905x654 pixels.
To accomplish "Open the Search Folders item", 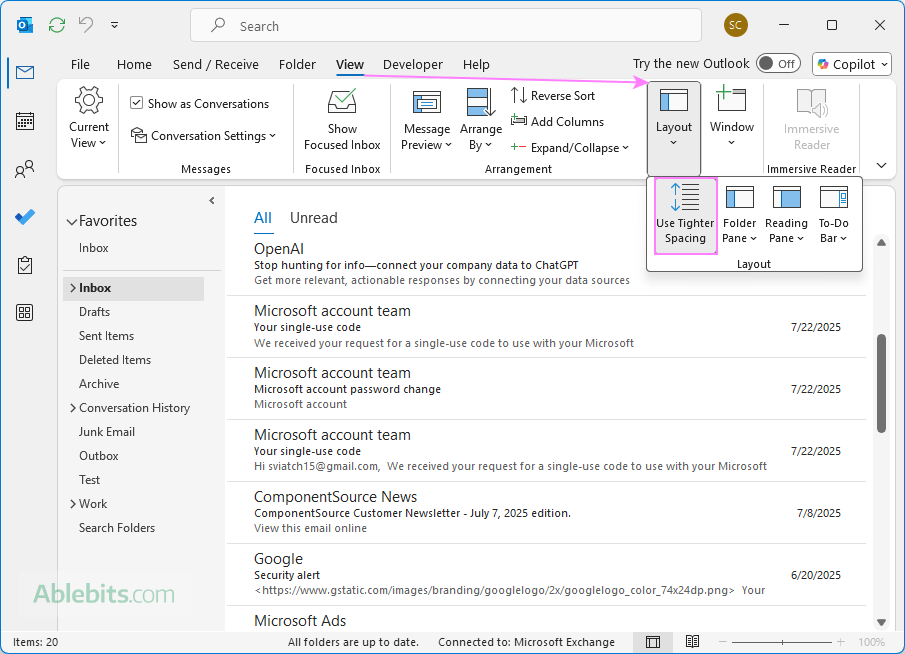I will click(117, 528).
